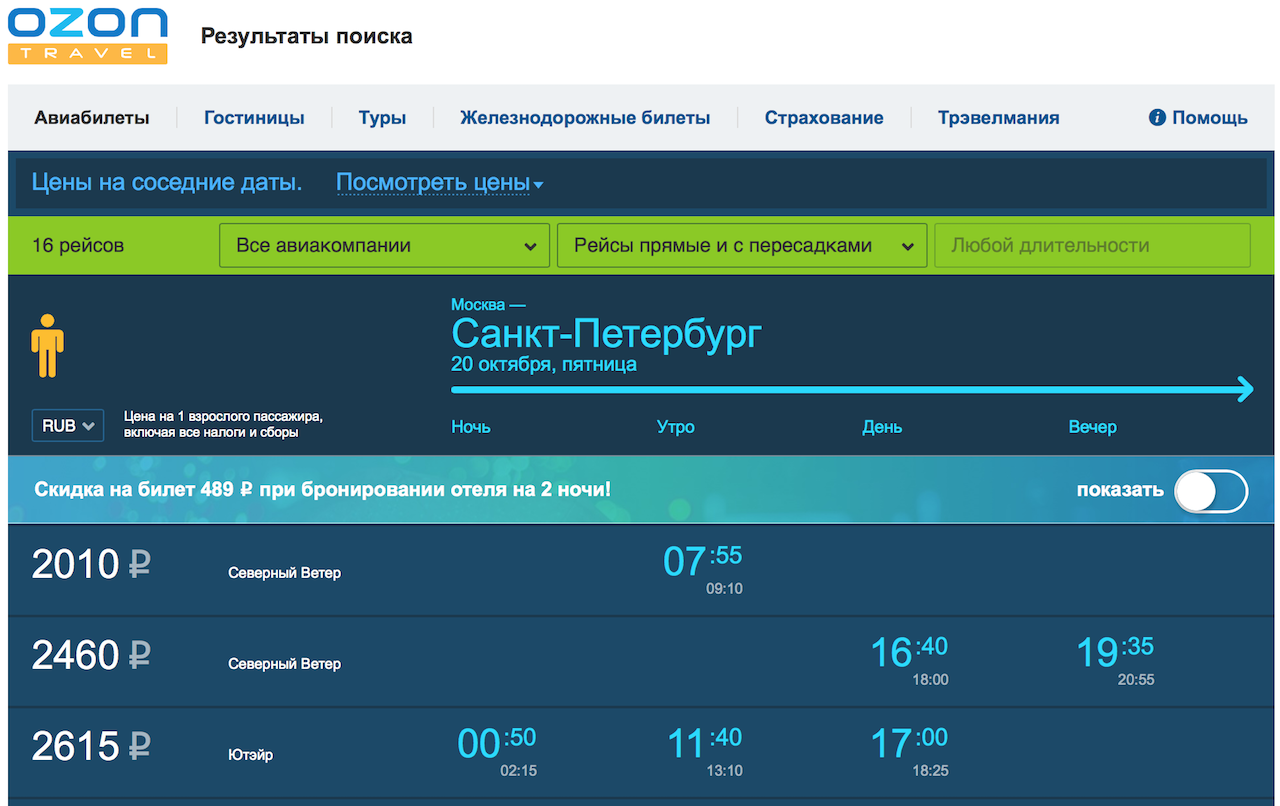Click the '20 октября, пятница' date text
The width and height of the screenshot is (1280, 806).
click(544, 365)
